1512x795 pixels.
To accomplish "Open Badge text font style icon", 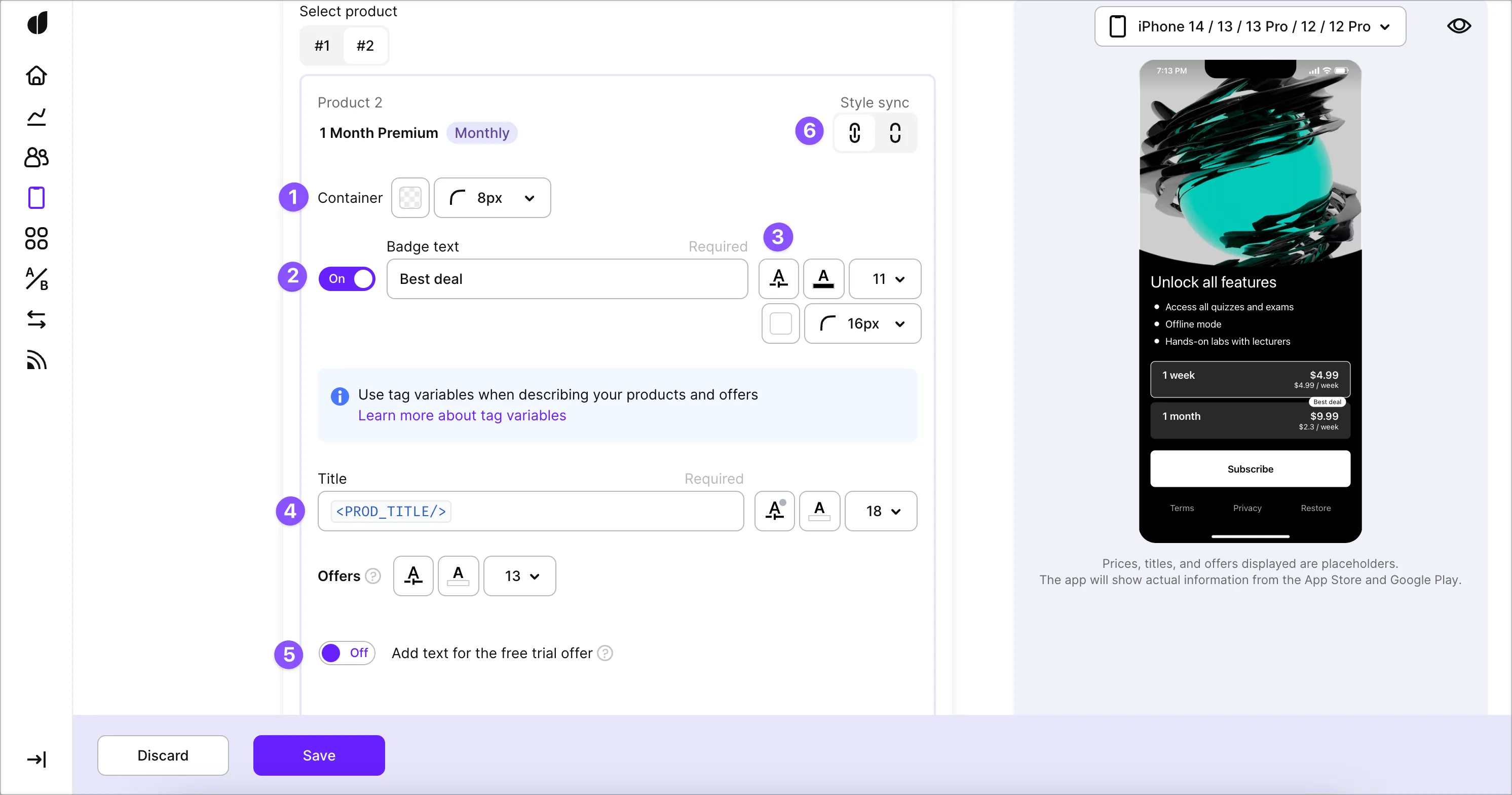I will [778, 279].
